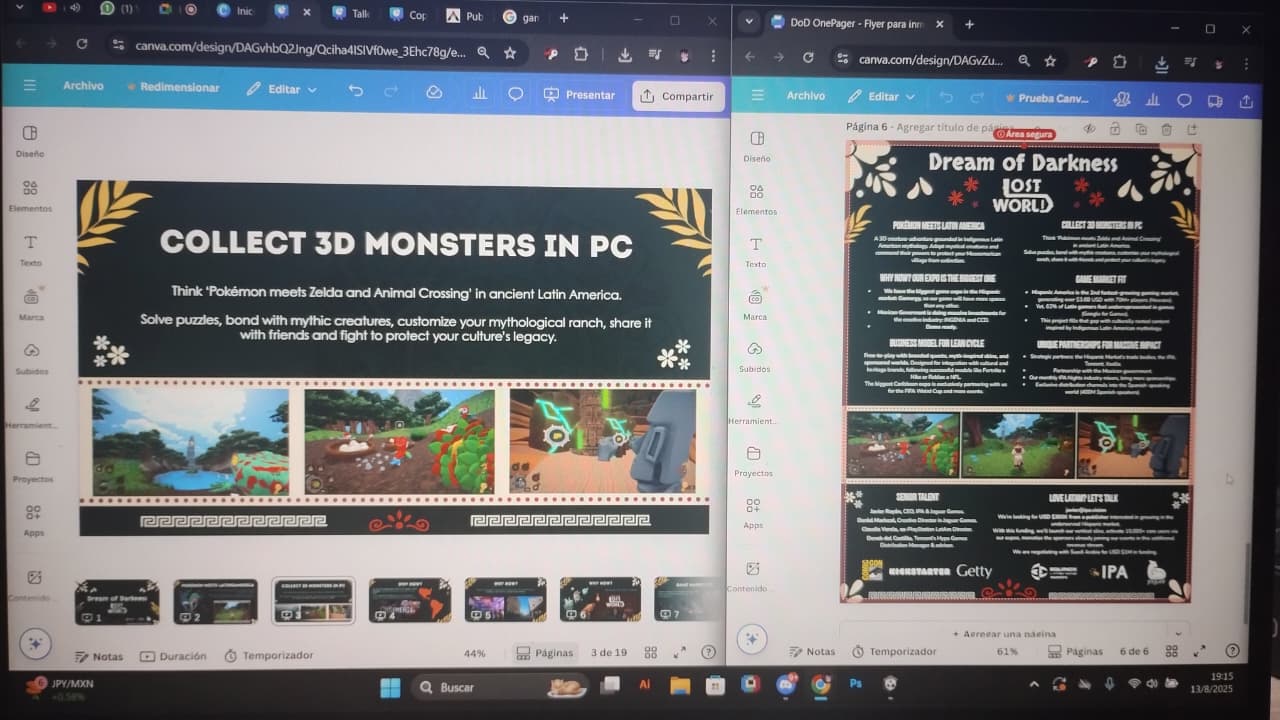Open Photoshop from the taskbar

click(x=855, y=685)
